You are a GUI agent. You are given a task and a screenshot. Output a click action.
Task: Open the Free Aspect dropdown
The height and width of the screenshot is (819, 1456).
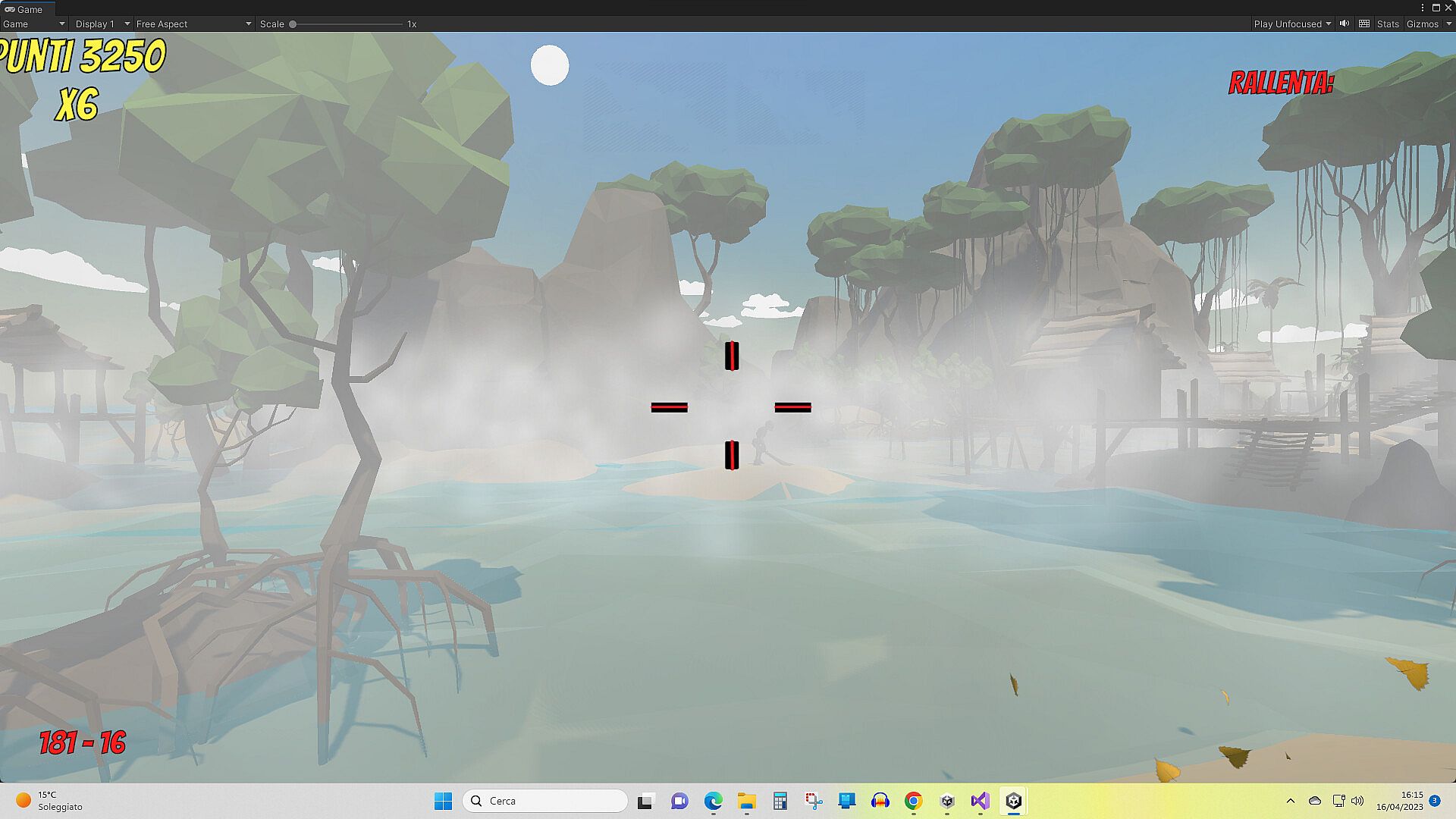[x=193, y=24]
